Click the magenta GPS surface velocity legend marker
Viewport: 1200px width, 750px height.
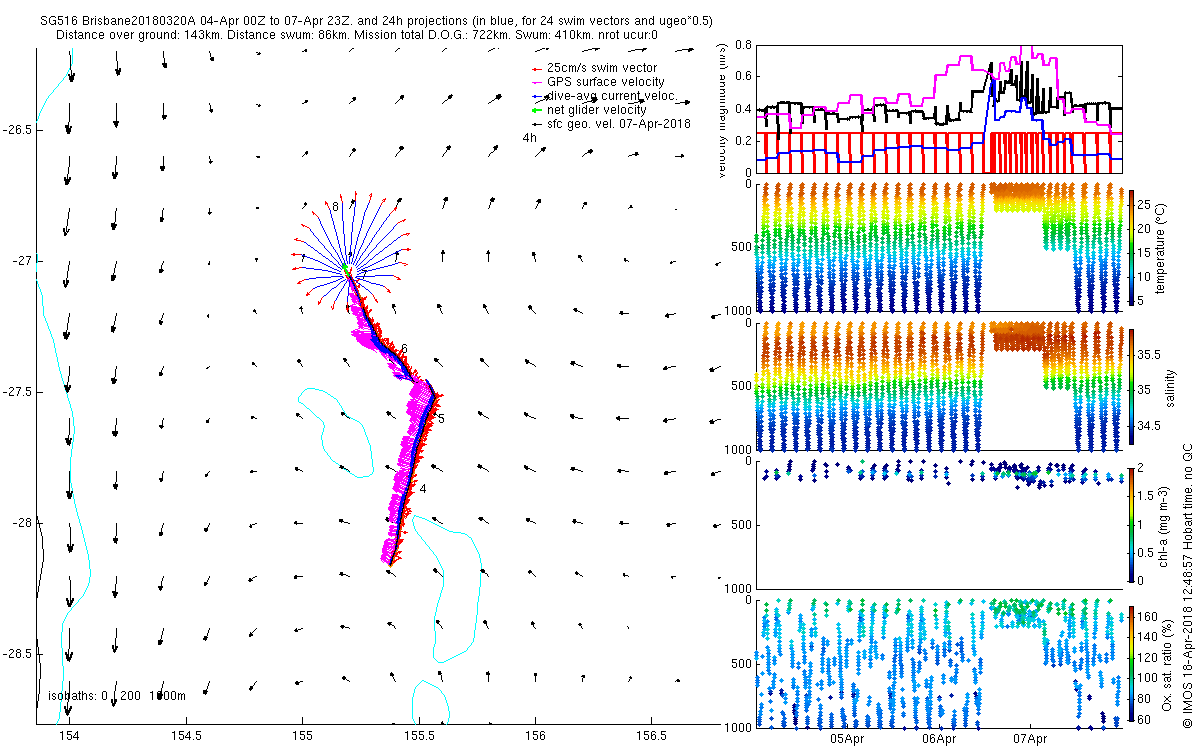pyautogui.click(x=536, y=82)
